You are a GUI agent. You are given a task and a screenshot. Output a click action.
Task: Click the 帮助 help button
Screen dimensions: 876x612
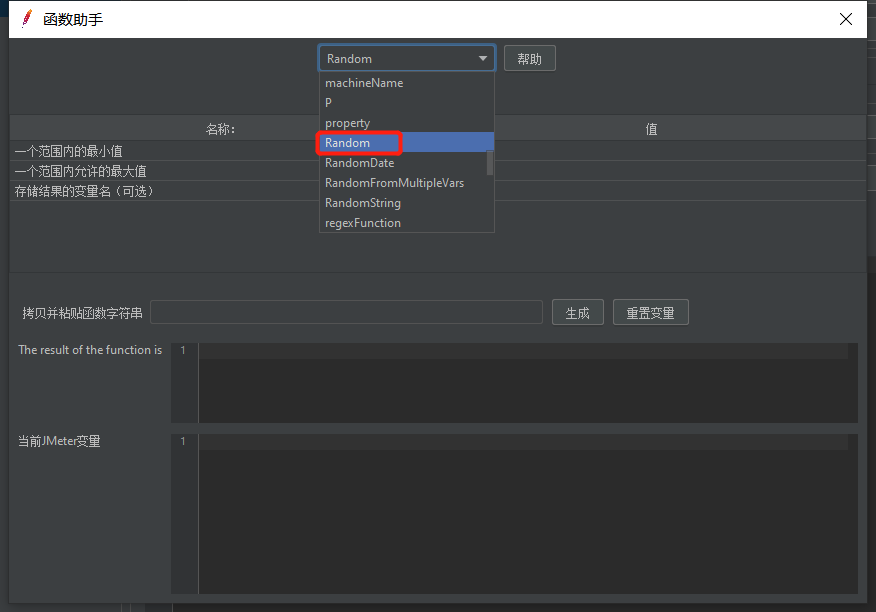pyautogui.click(x=530, y=59)
